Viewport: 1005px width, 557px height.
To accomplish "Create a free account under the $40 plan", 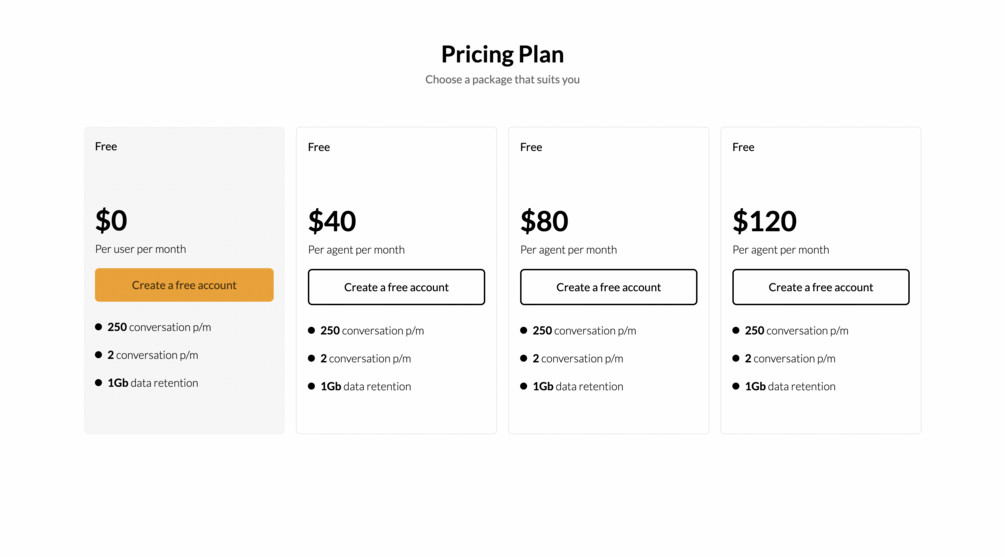I will 396,287.
